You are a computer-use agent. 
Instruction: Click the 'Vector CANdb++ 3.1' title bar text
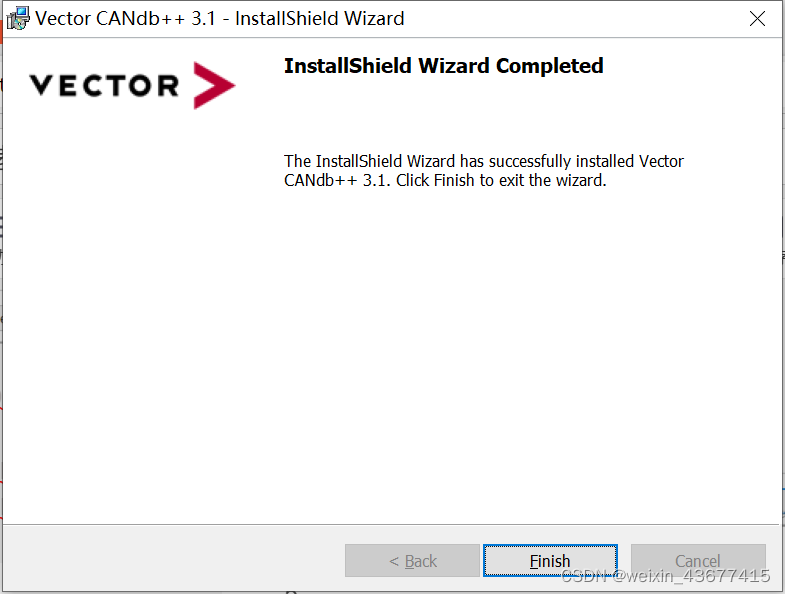pyautogui.click(x=125, y=19)
